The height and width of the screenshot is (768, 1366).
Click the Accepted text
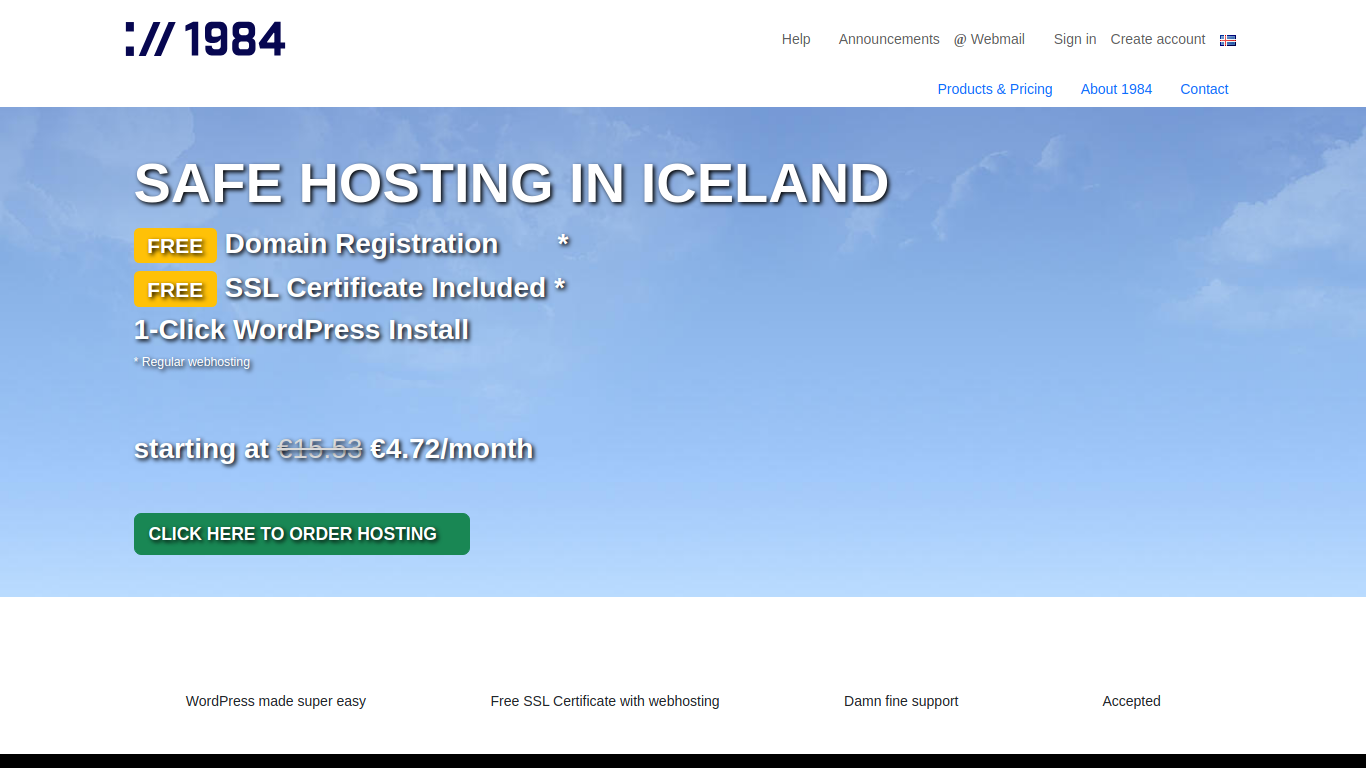pos(1131,701)
